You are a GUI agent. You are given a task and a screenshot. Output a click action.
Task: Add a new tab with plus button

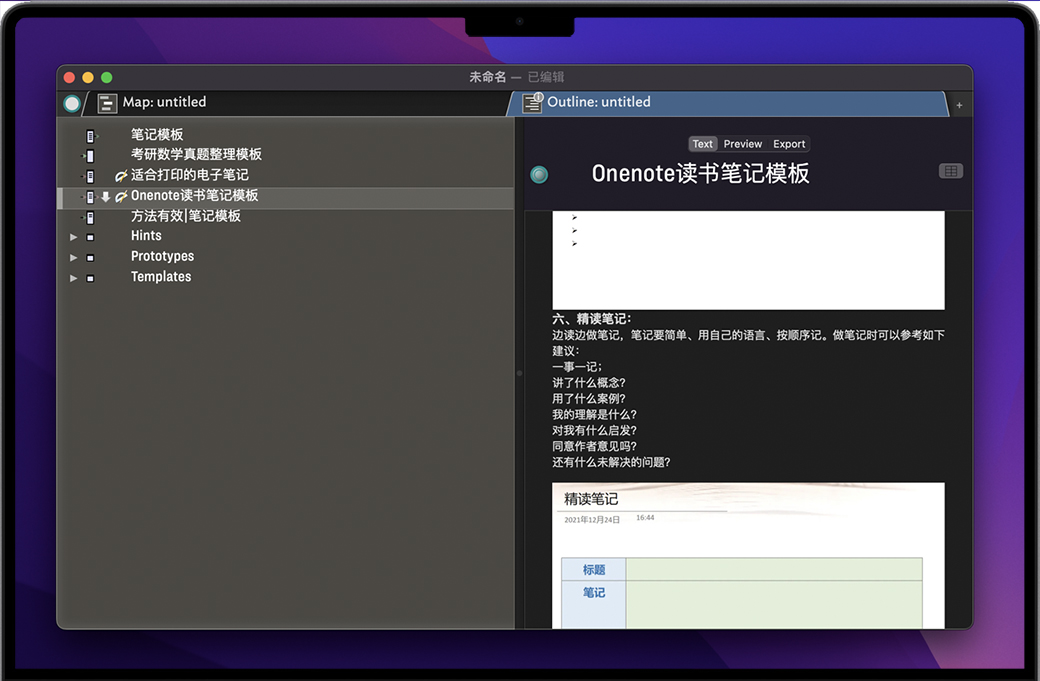[959, 105]
